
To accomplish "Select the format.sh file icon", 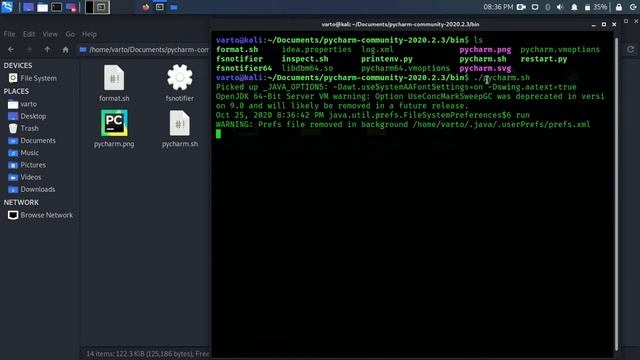I will (114, 78).
